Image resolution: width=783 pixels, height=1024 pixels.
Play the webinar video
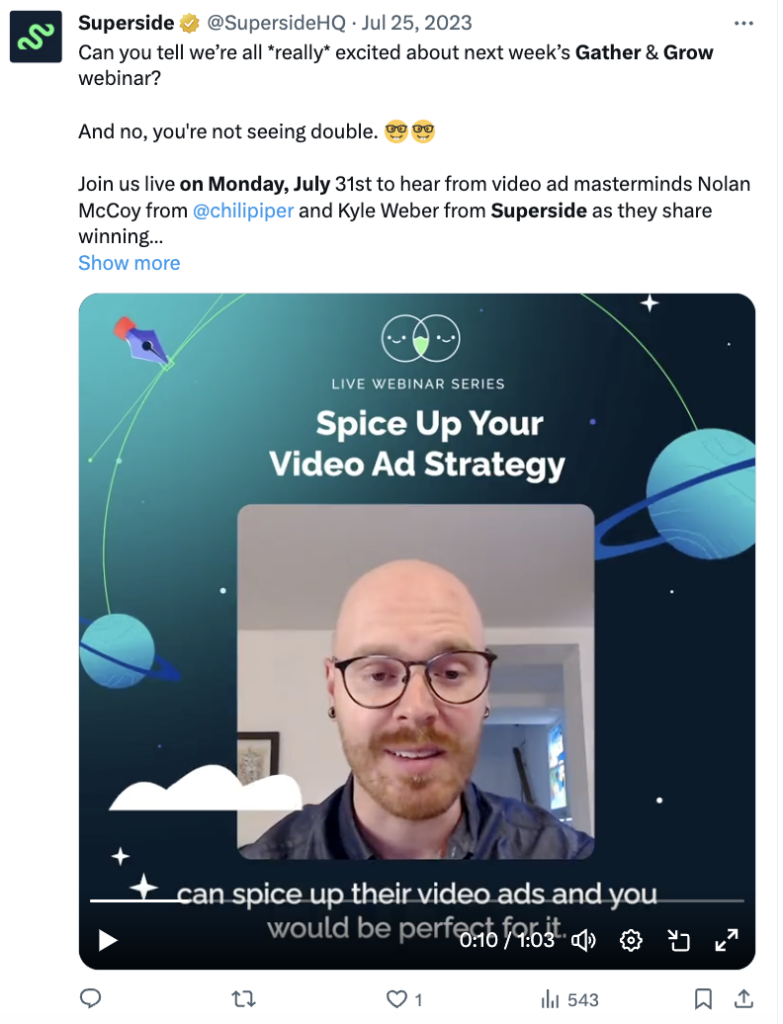pos(108,940)
